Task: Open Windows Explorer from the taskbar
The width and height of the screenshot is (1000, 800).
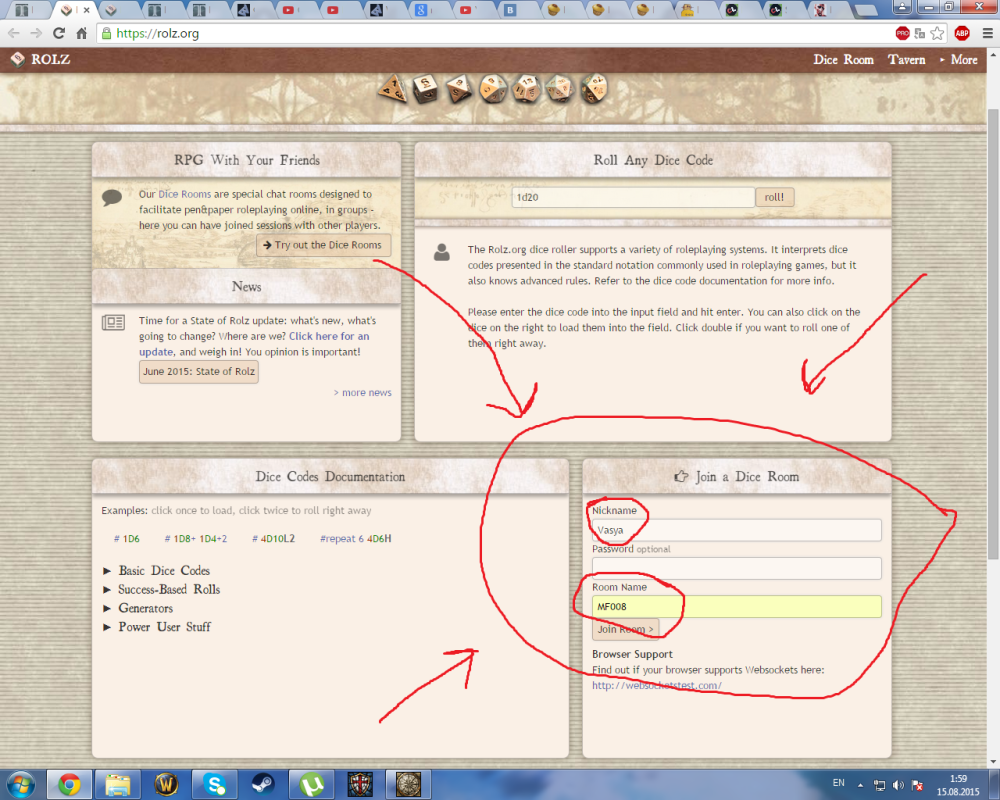Action: [x=118, y=784]
